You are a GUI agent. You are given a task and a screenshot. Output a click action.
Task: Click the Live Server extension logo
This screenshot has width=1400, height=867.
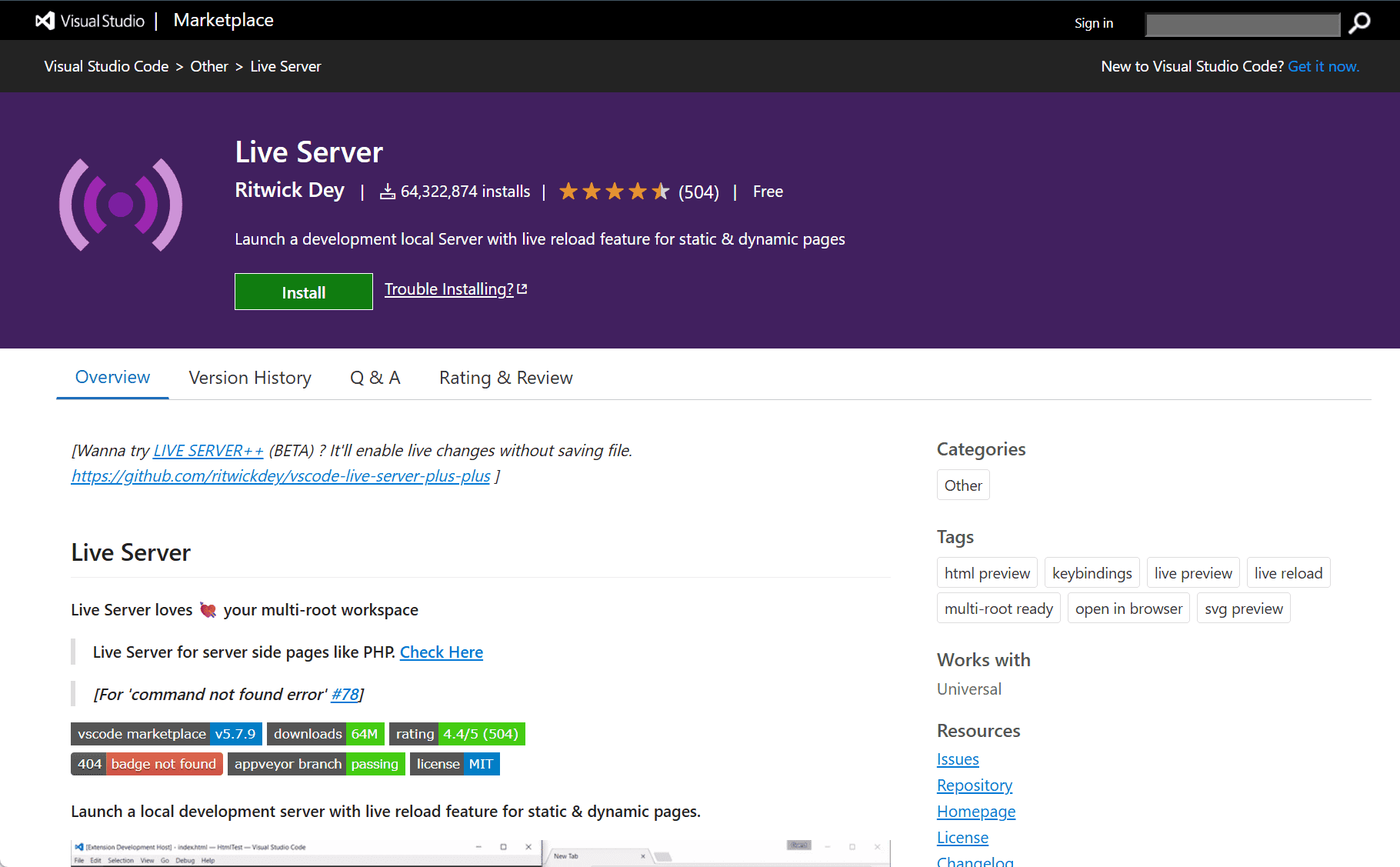[x=121, y=204]
